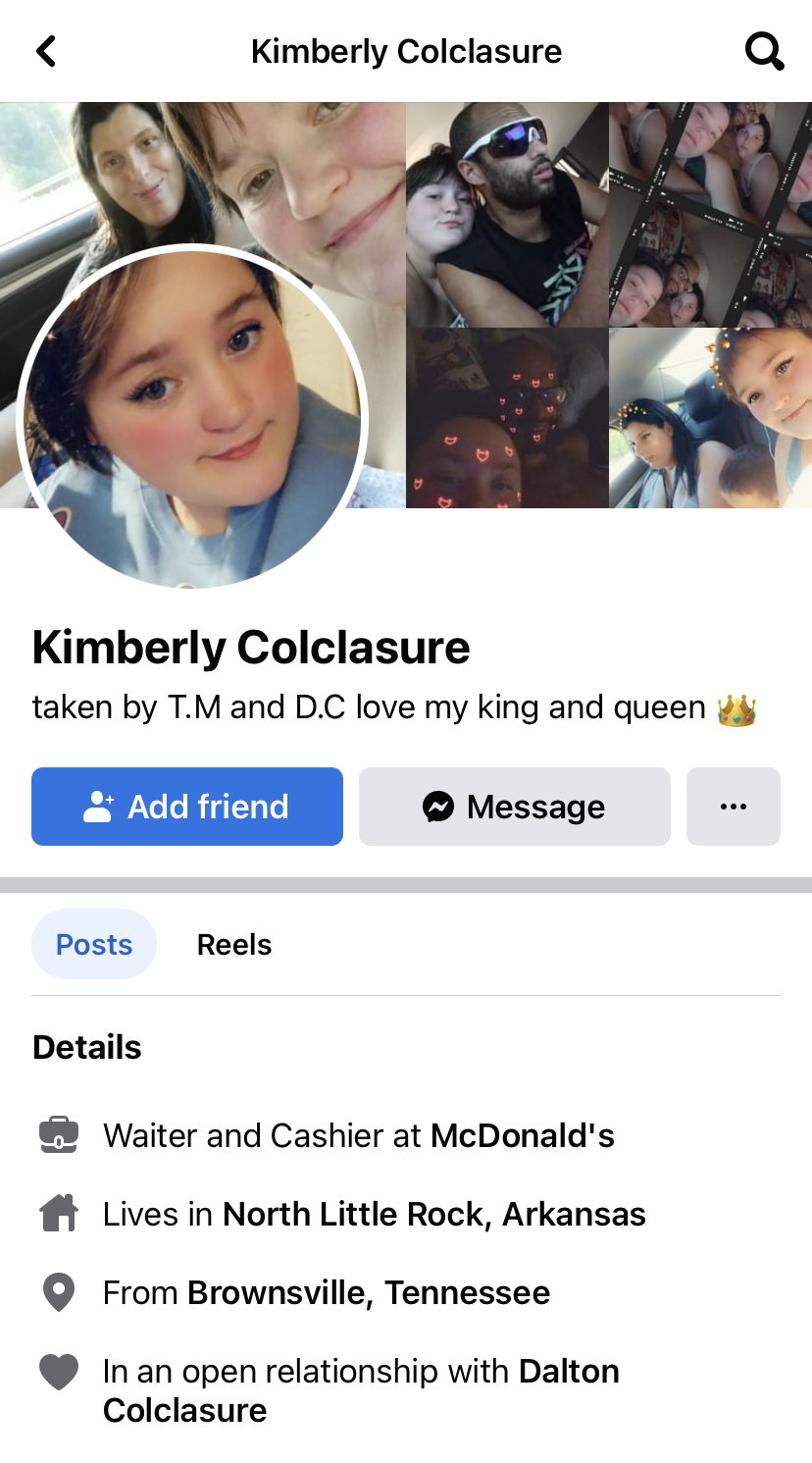Tap the crown emoji in bio
This screenshot has height=1463, width=812.
pos(736,708)
